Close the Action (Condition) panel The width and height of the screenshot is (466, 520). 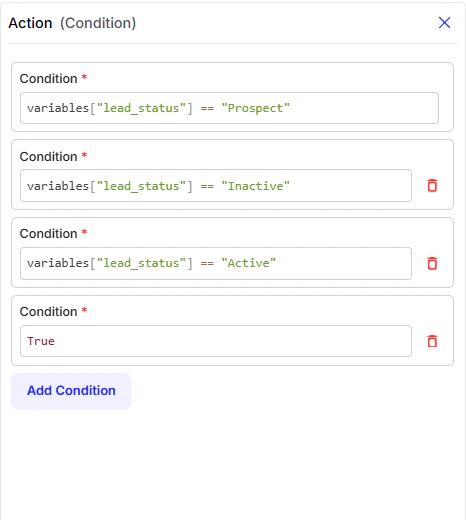pos(444,23)
